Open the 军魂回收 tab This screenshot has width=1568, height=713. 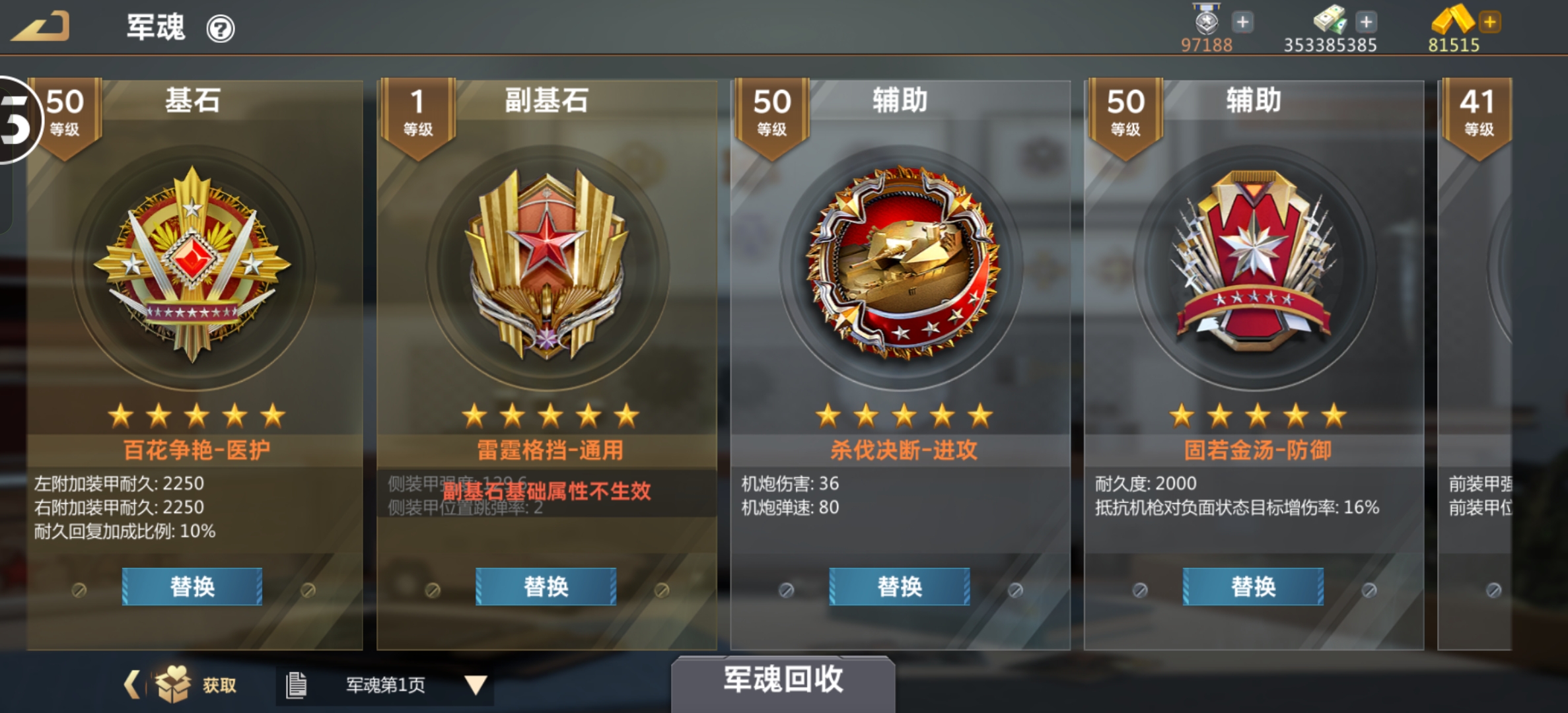click(x=783, y=681)
